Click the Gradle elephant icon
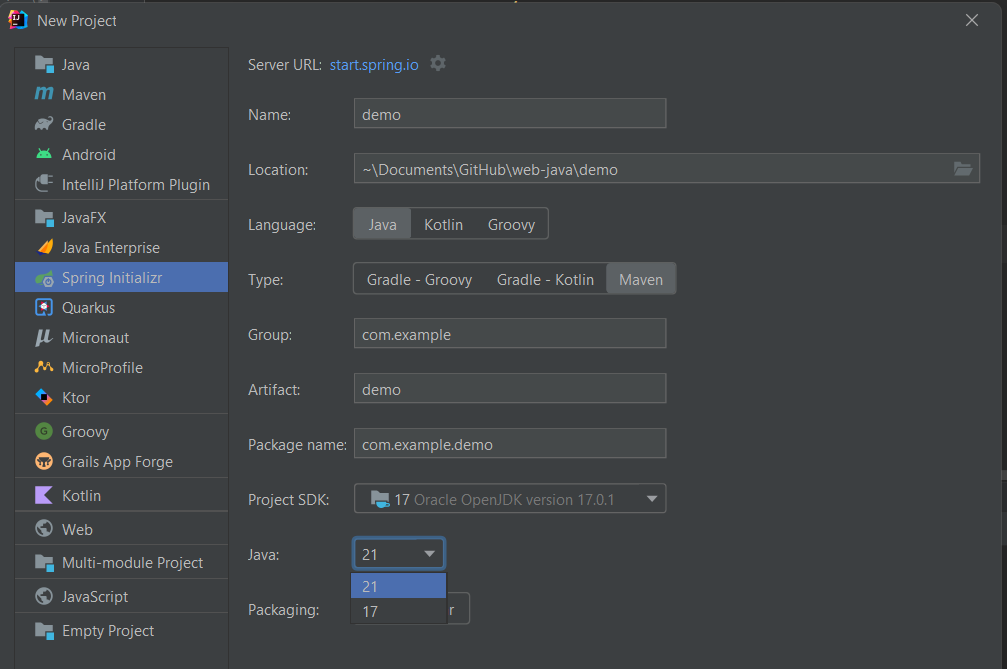The image size is (1007, 669). click(x=44, y=124)
